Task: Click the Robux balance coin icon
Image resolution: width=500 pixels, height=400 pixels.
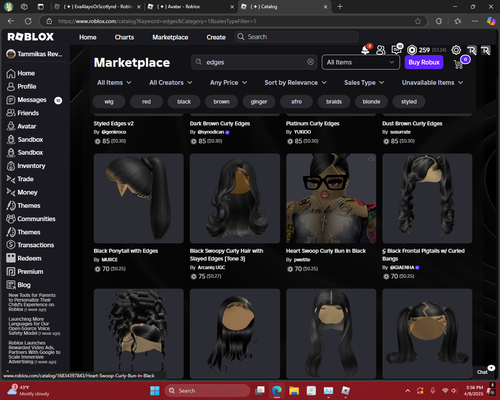Action: [412, 50]
